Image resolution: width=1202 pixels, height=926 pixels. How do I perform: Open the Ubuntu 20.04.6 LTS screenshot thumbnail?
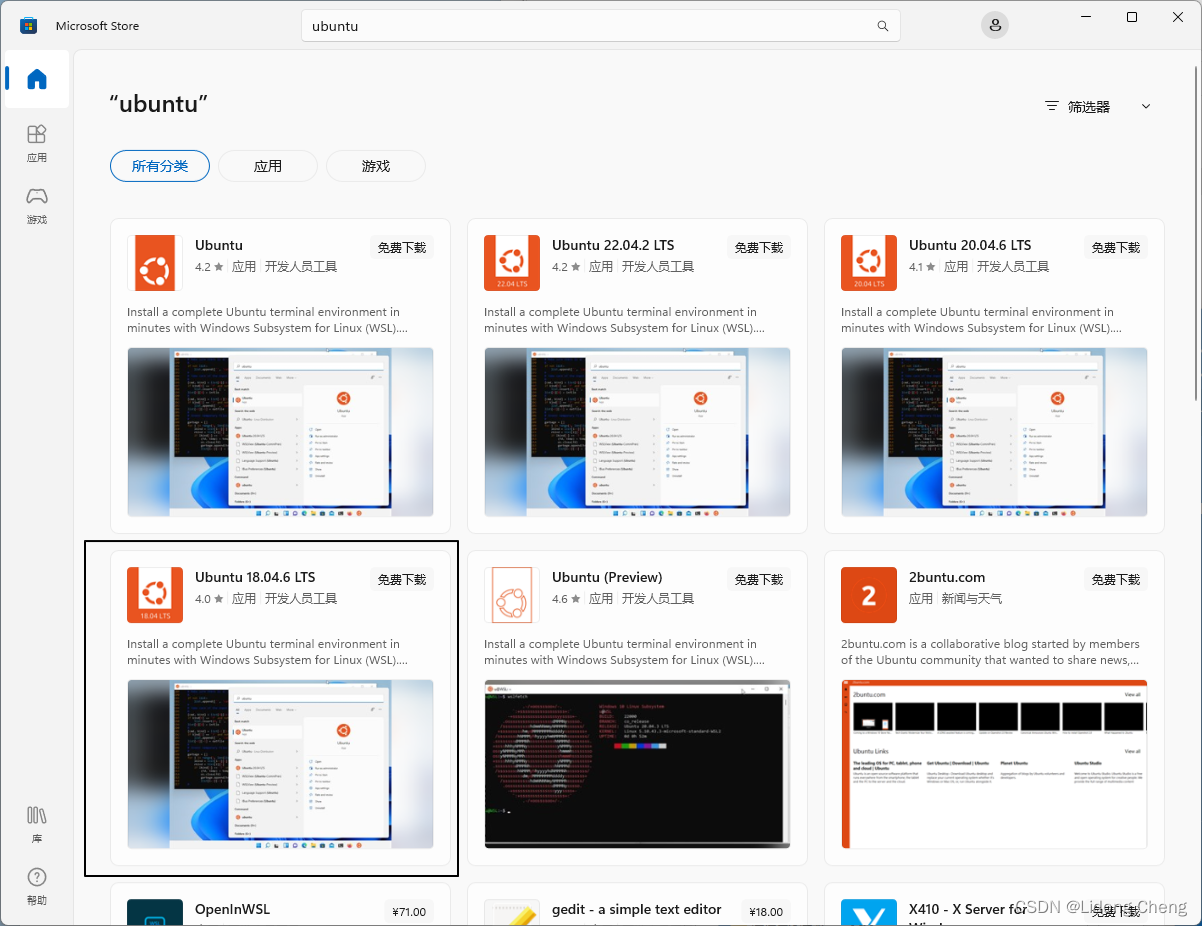tap(994, 432)
